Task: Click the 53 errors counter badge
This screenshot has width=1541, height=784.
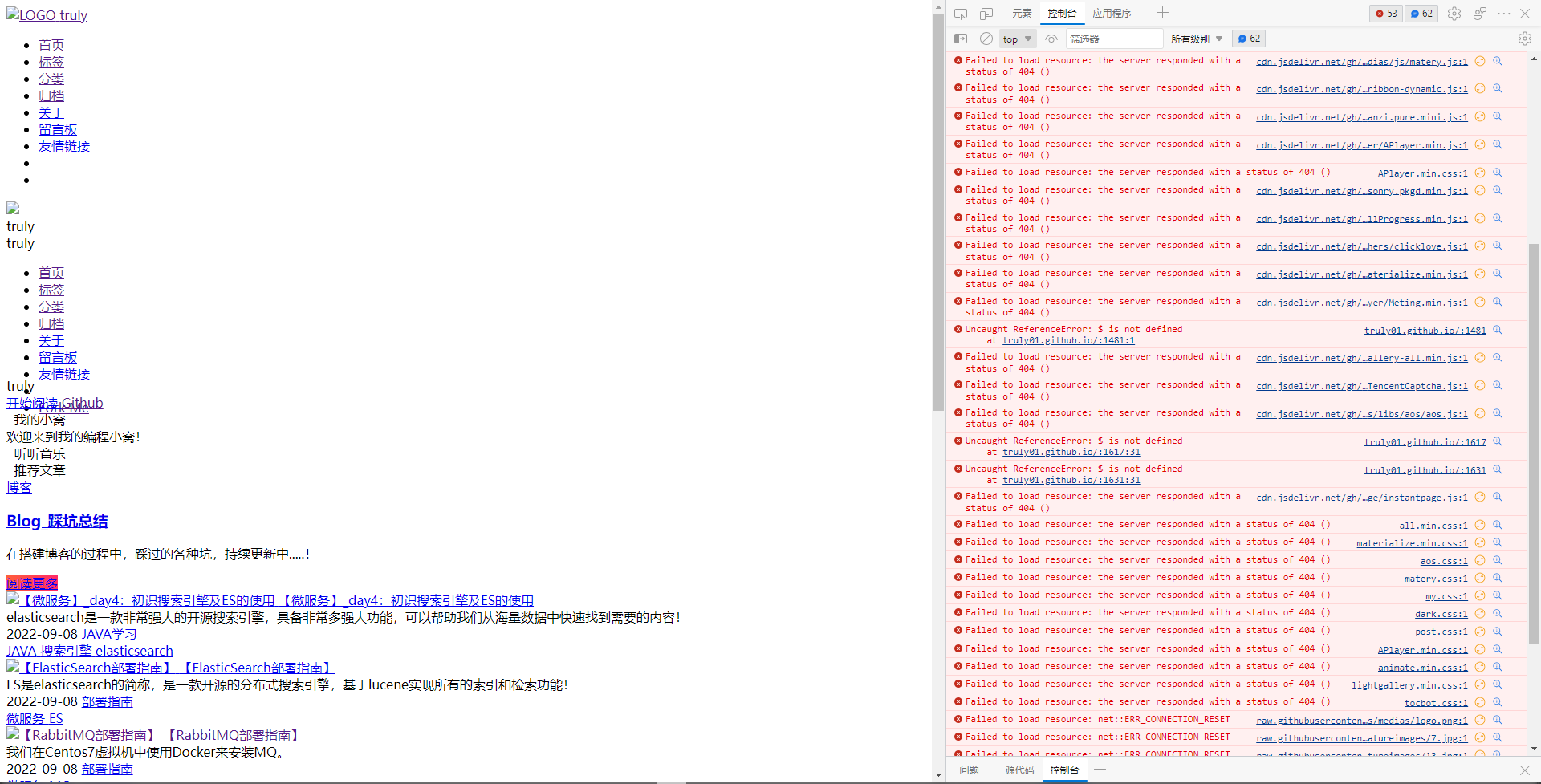Action: coord(1386,14)
